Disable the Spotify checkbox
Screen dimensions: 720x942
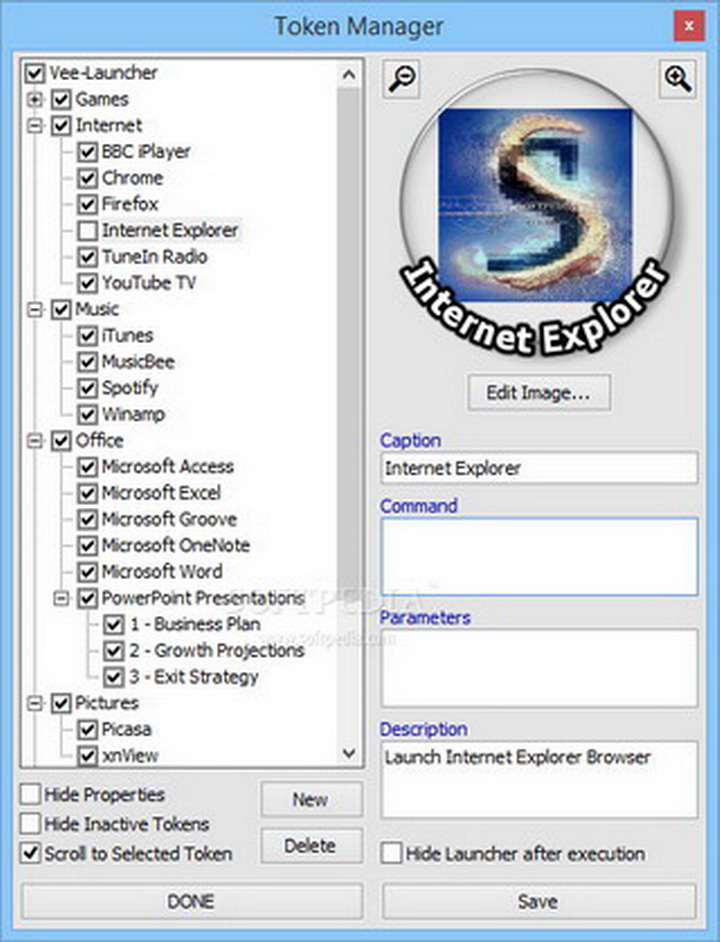coord(87,388)
